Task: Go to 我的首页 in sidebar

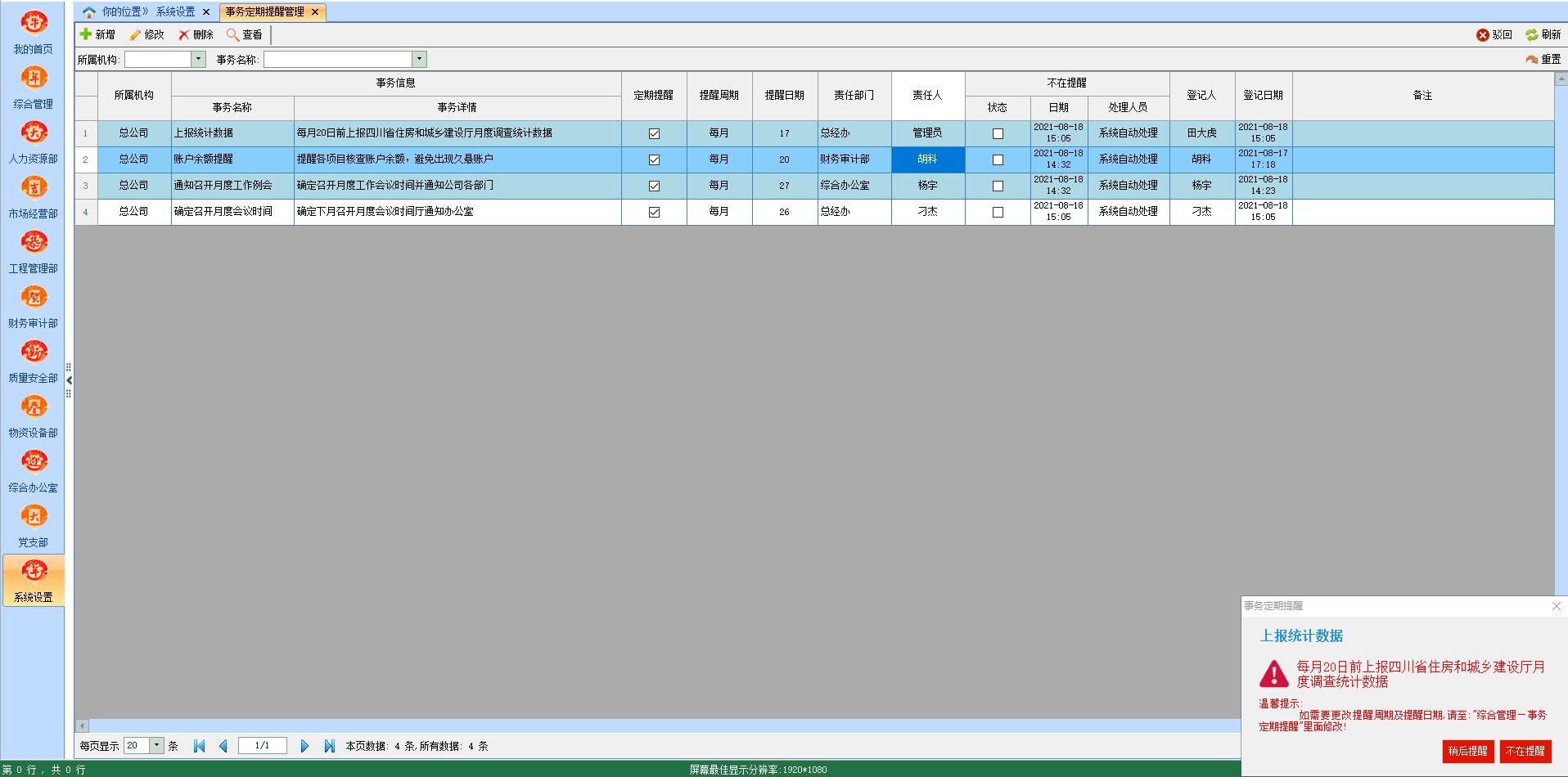Action: [x=34, y=24]
